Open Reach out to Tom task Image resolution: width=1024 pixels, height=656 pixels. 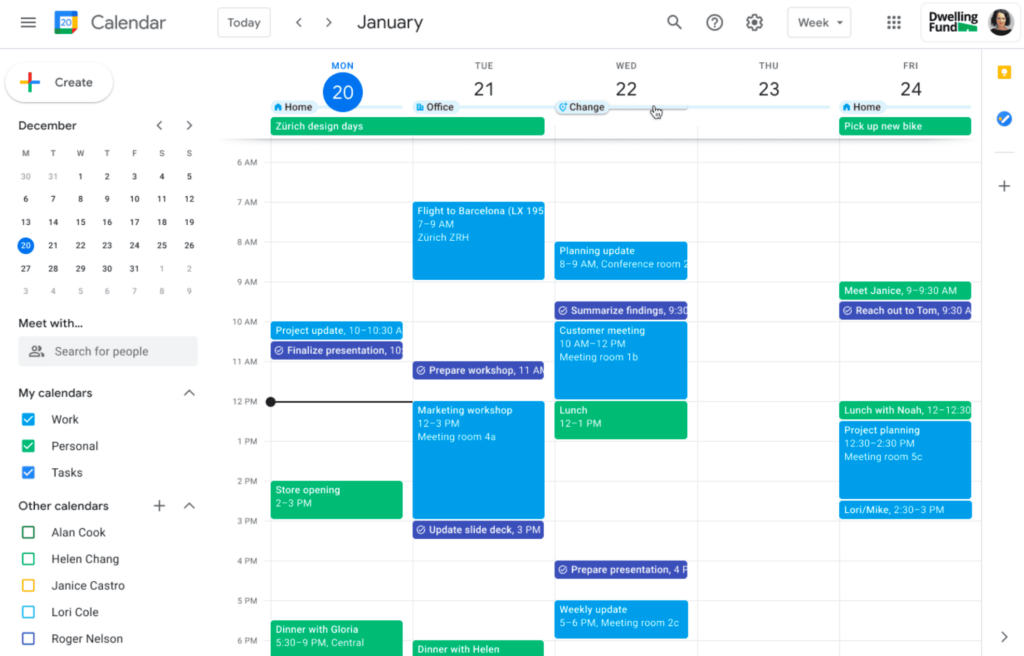905,310
